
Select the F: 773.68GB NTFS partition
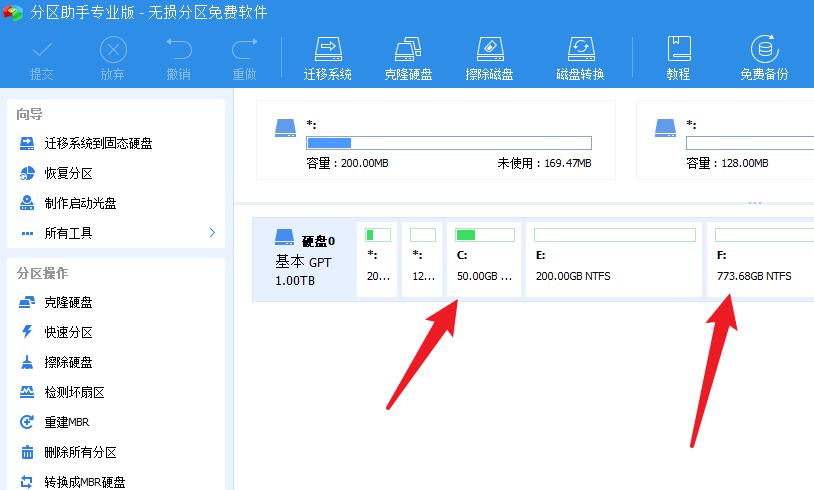click(x=761, y=260)
